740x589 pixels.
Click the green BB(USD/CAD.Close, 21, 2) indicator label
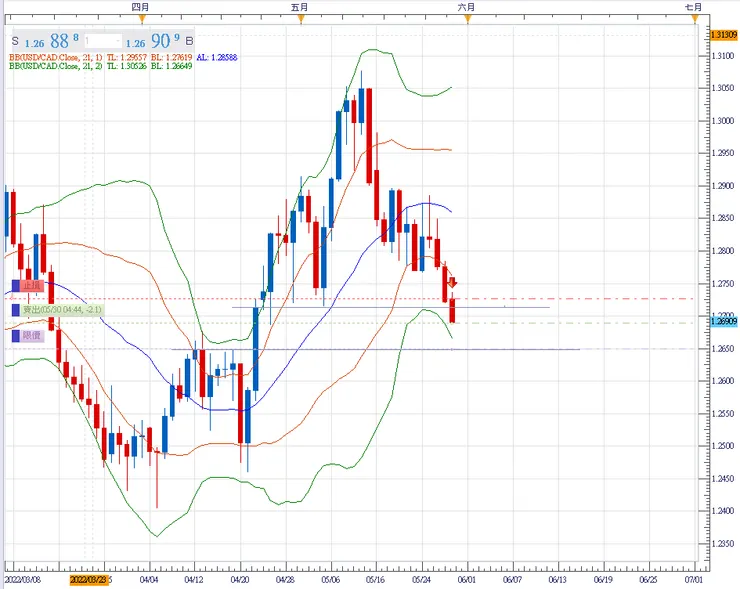pos(56,66)
